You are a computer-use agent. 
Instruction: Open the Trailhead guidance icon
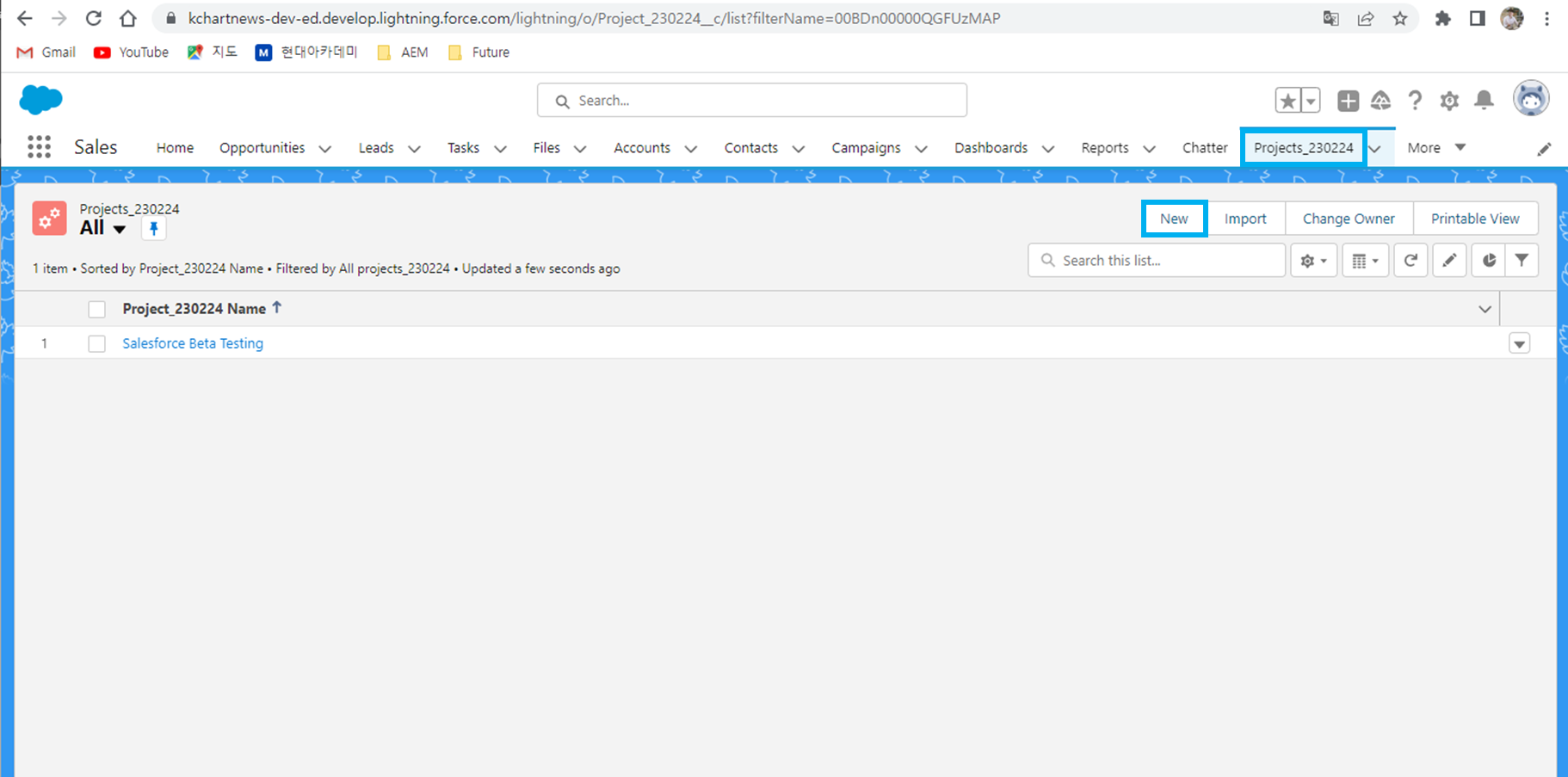[1380, 101]
